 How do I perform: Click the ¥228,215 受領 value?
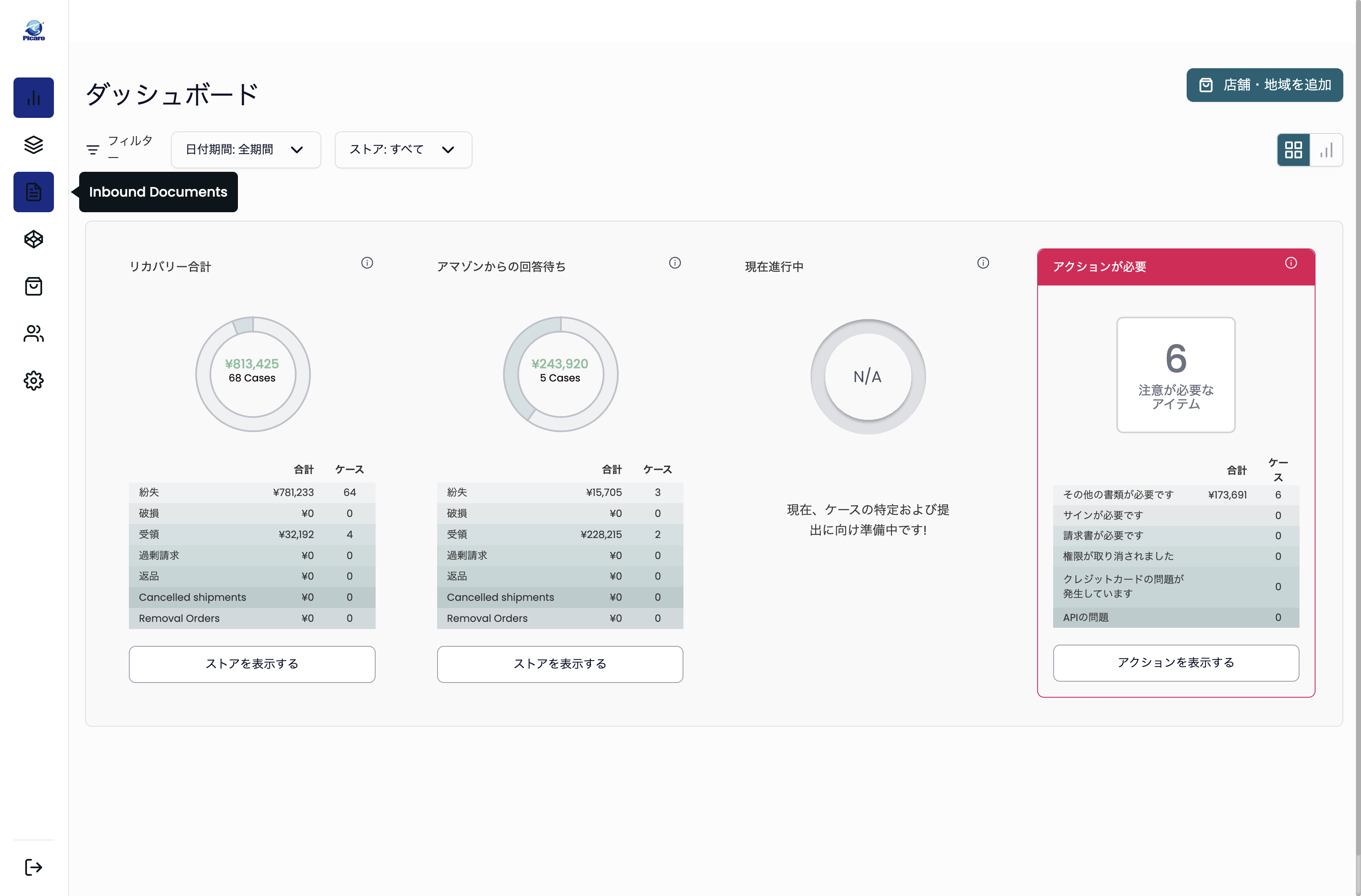[x=601, y=535]
